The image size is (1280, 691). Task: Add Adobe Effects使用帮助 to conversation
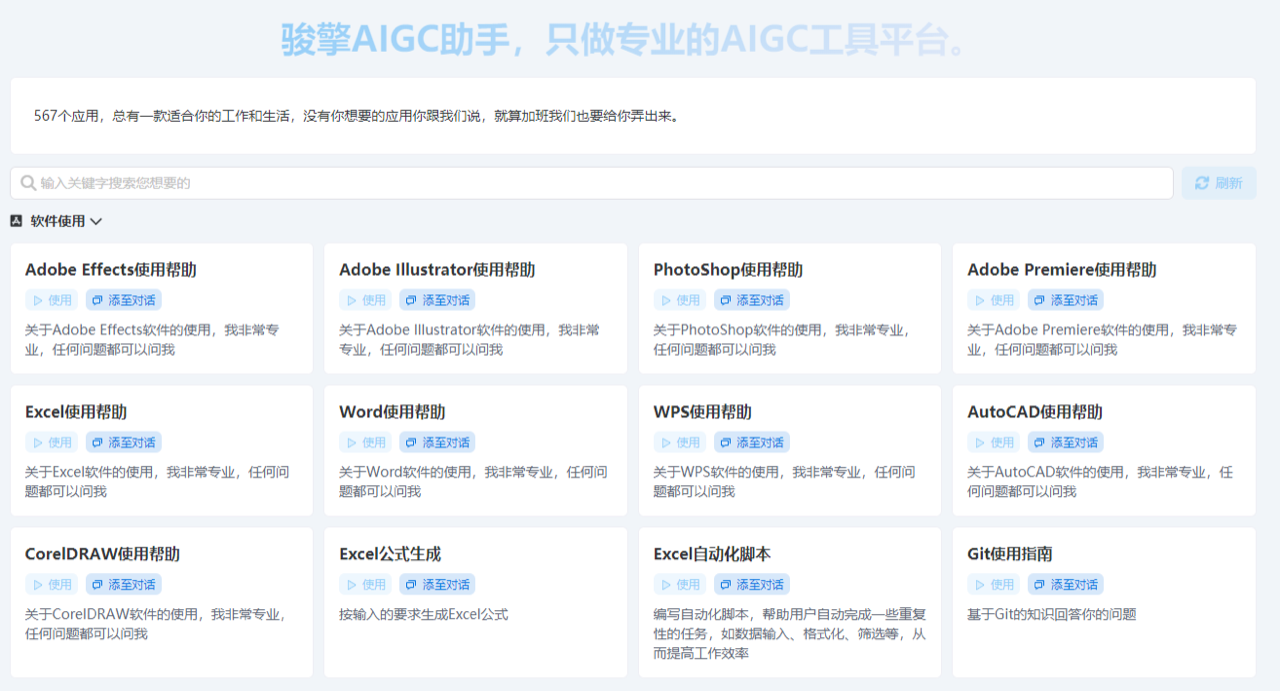(123, 300)
